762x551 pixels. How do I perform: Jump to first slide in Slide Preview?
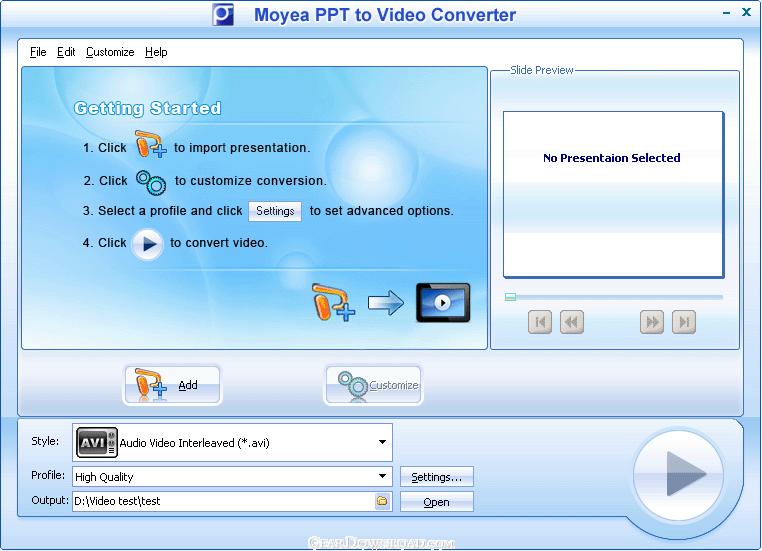pyautogui.click(x=540, y=322)
